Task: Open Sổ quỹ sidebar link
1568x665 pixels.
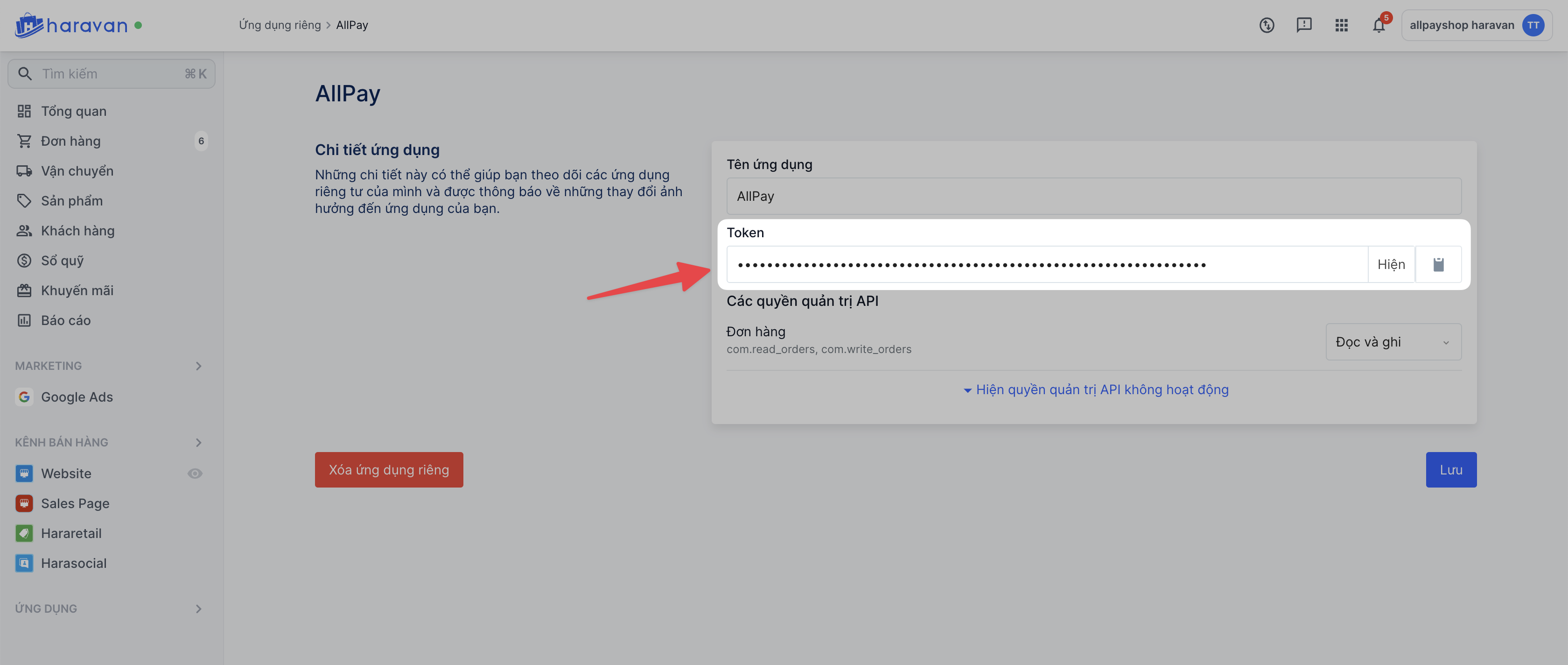Action: (x=62, y=260)
